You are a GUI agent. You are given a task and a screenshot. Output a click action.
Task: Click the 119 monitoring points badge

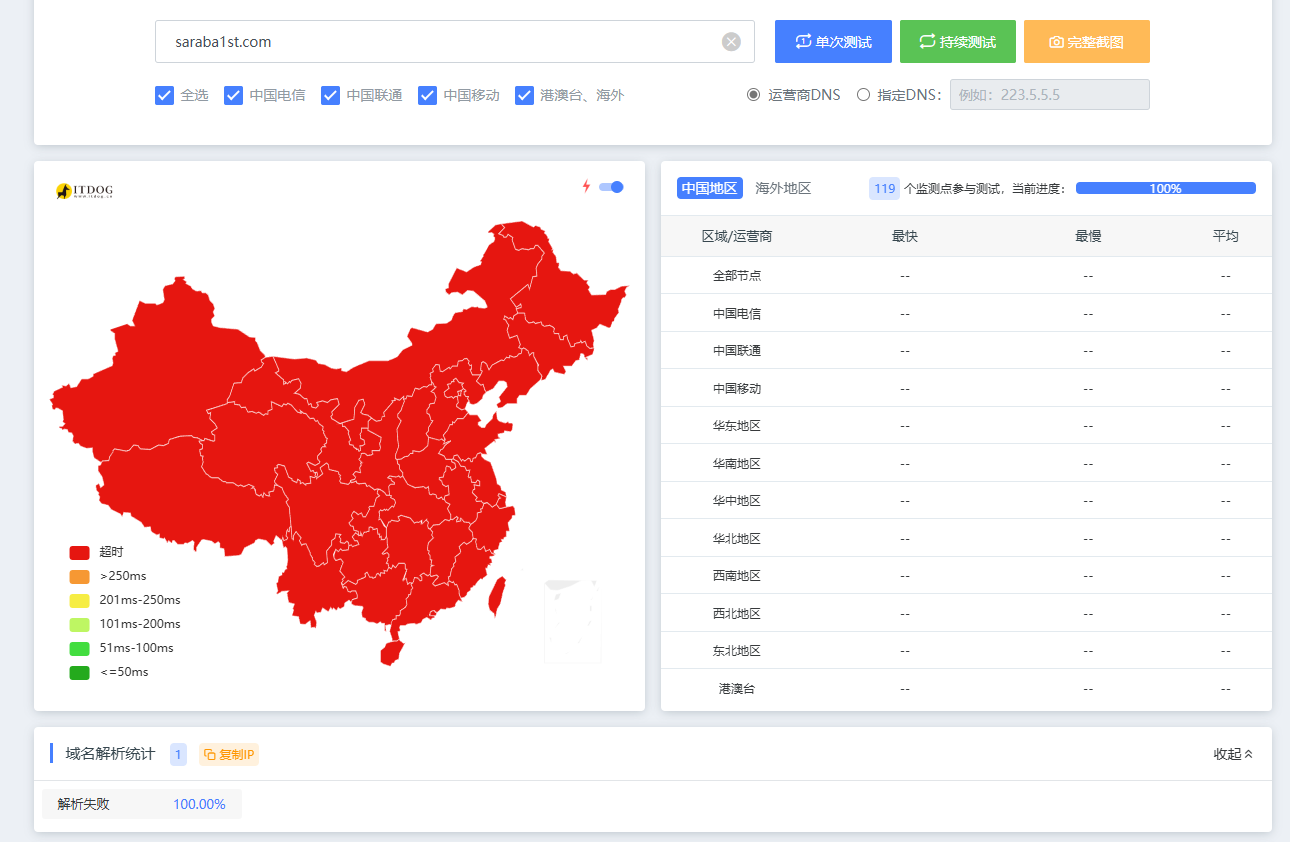point(884,188)
